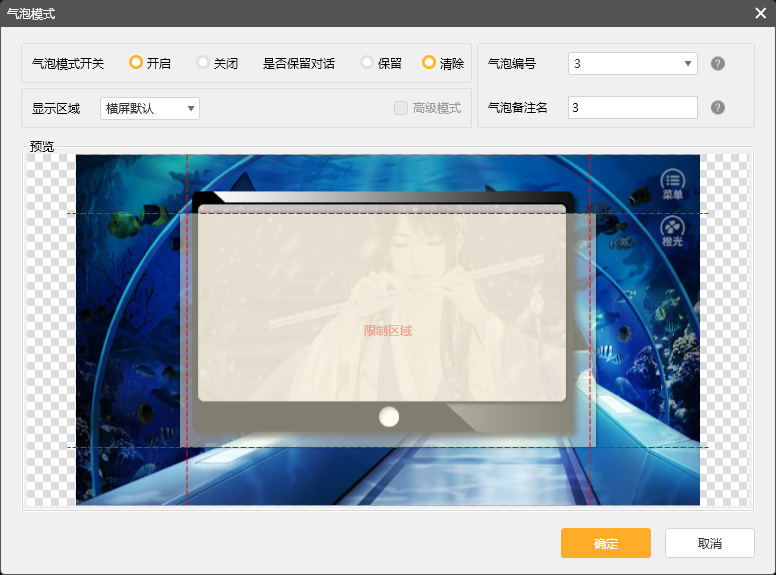Screen dimensions: 776x575
Task: Select the 关闭 radio button
Action: [x=203, y=63]
